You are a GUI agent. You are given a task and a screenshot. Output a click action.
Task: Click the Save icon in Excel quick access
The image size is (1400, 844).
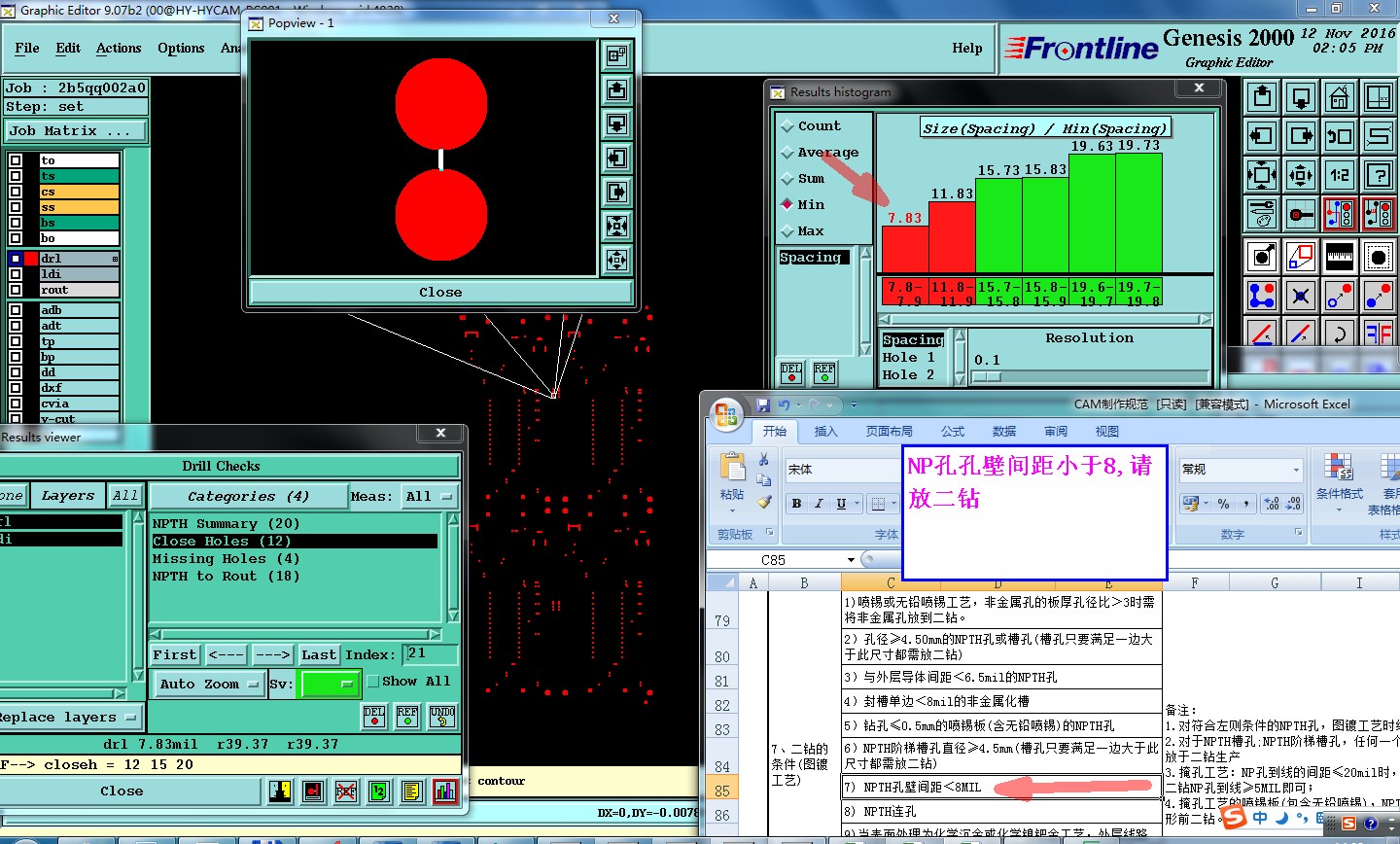click(763, 404)
